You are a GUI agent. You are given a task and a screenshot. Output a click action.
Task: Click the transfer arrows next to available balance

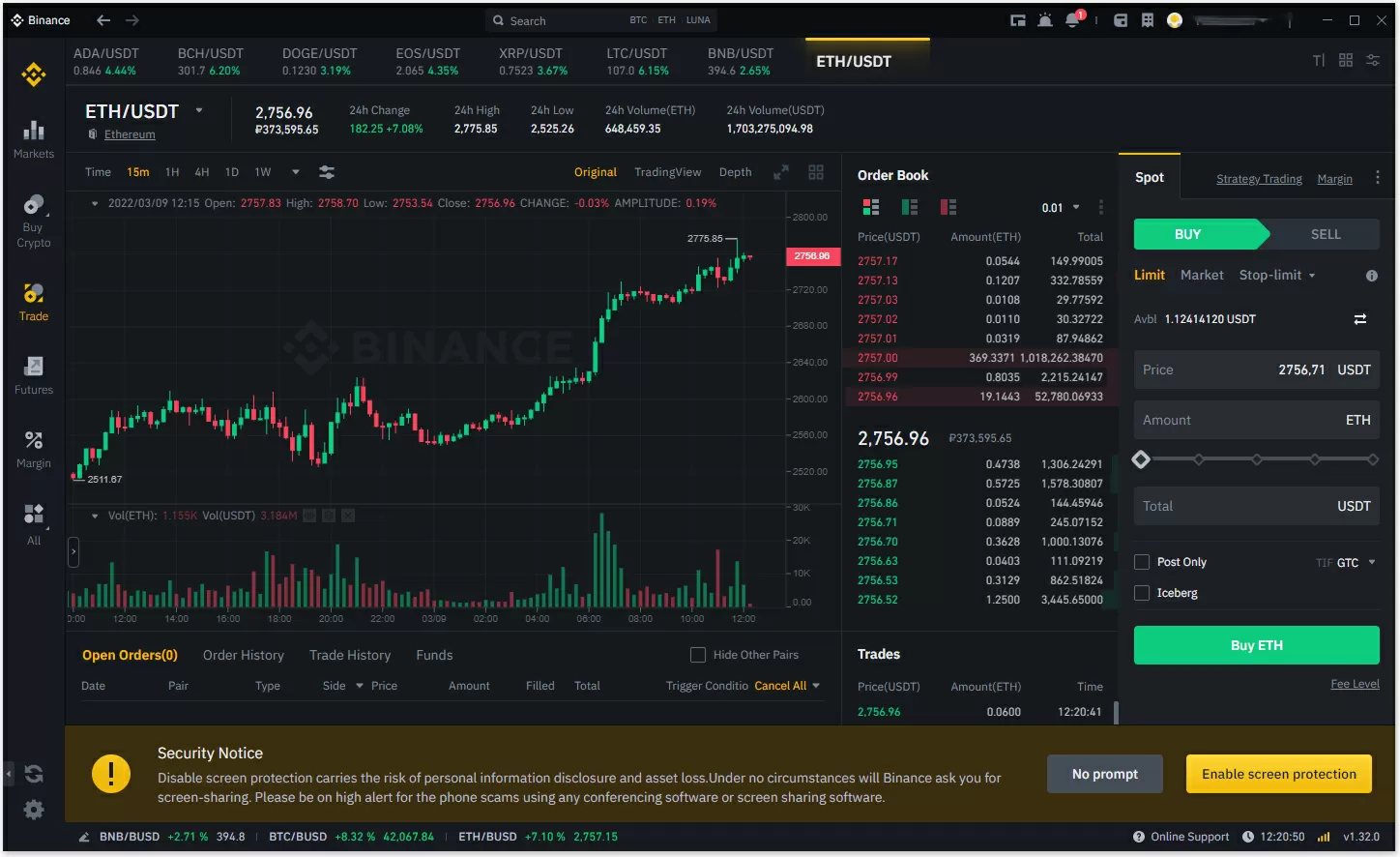pos(1360,319)
